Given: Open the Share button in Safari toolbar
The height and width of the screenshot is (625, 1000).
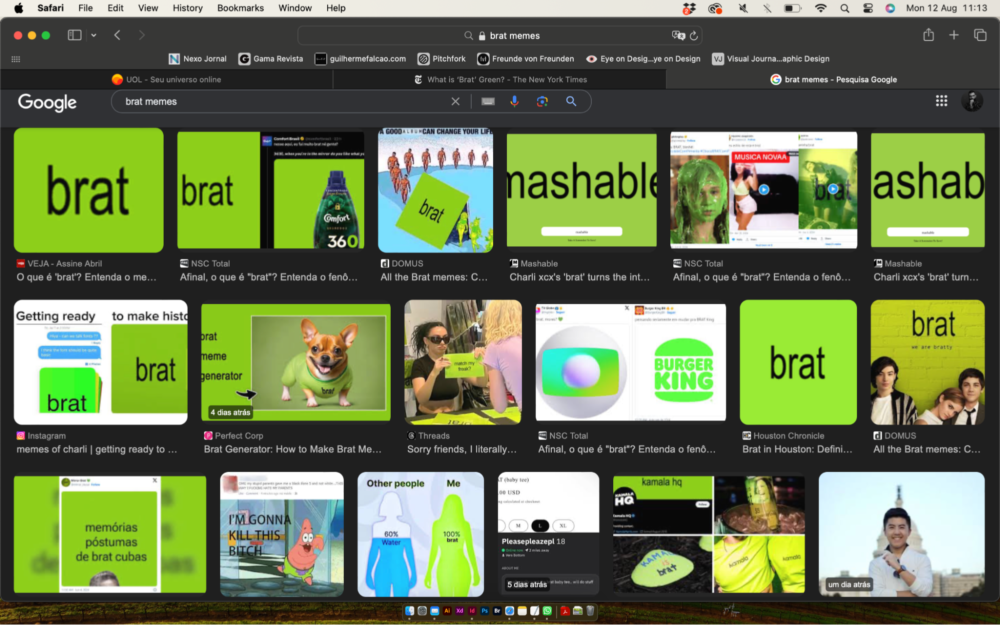Looking at the screenshot, I should (x=929, y=35).
